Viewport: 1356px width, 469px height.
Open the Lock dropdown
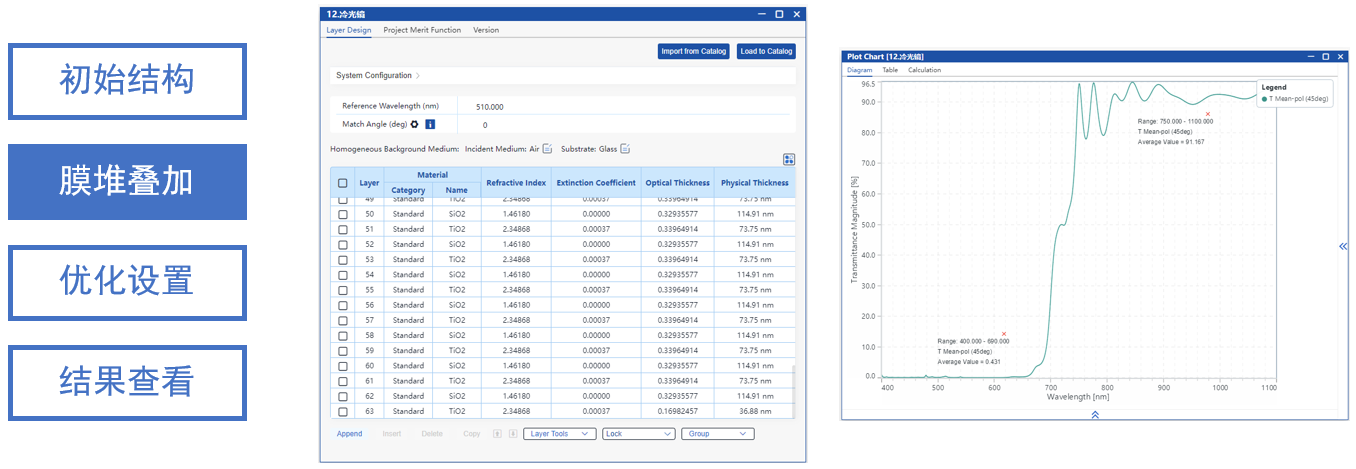638,434
